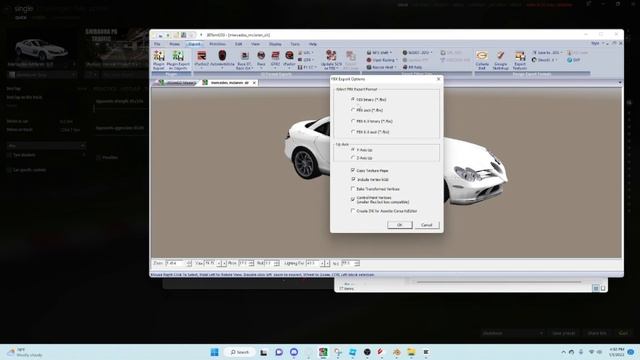
Task: Open the N2003 .3DO export dropdown
Action: pos(417,53)
